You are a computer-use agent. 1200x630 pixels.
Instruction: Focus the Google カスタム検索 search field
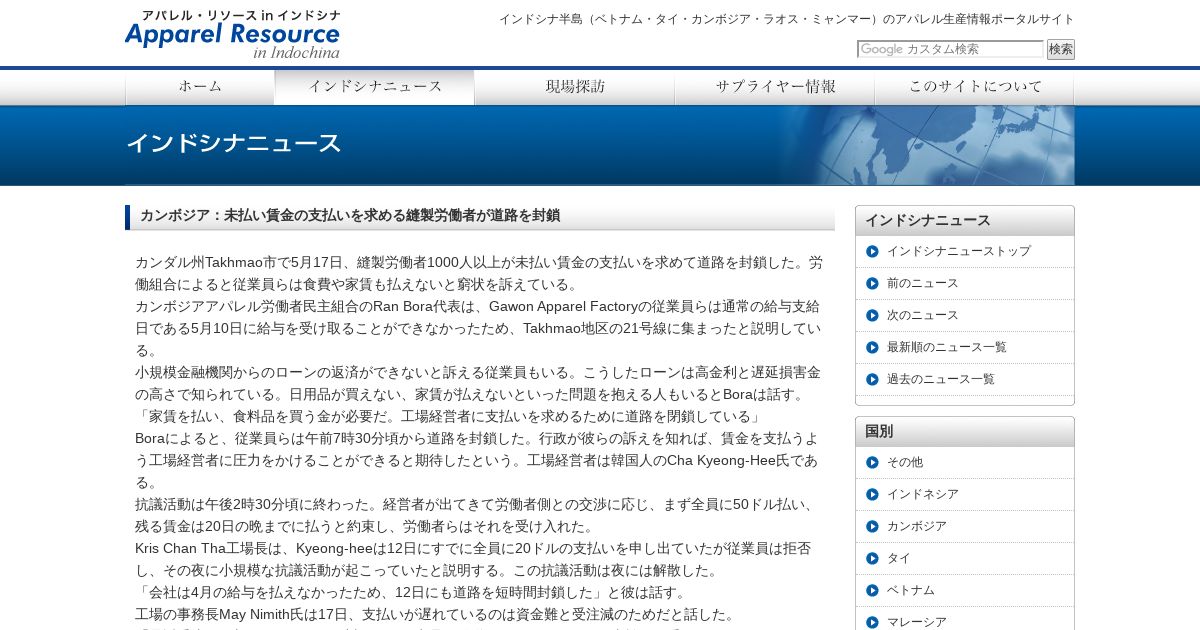point(950,49)
